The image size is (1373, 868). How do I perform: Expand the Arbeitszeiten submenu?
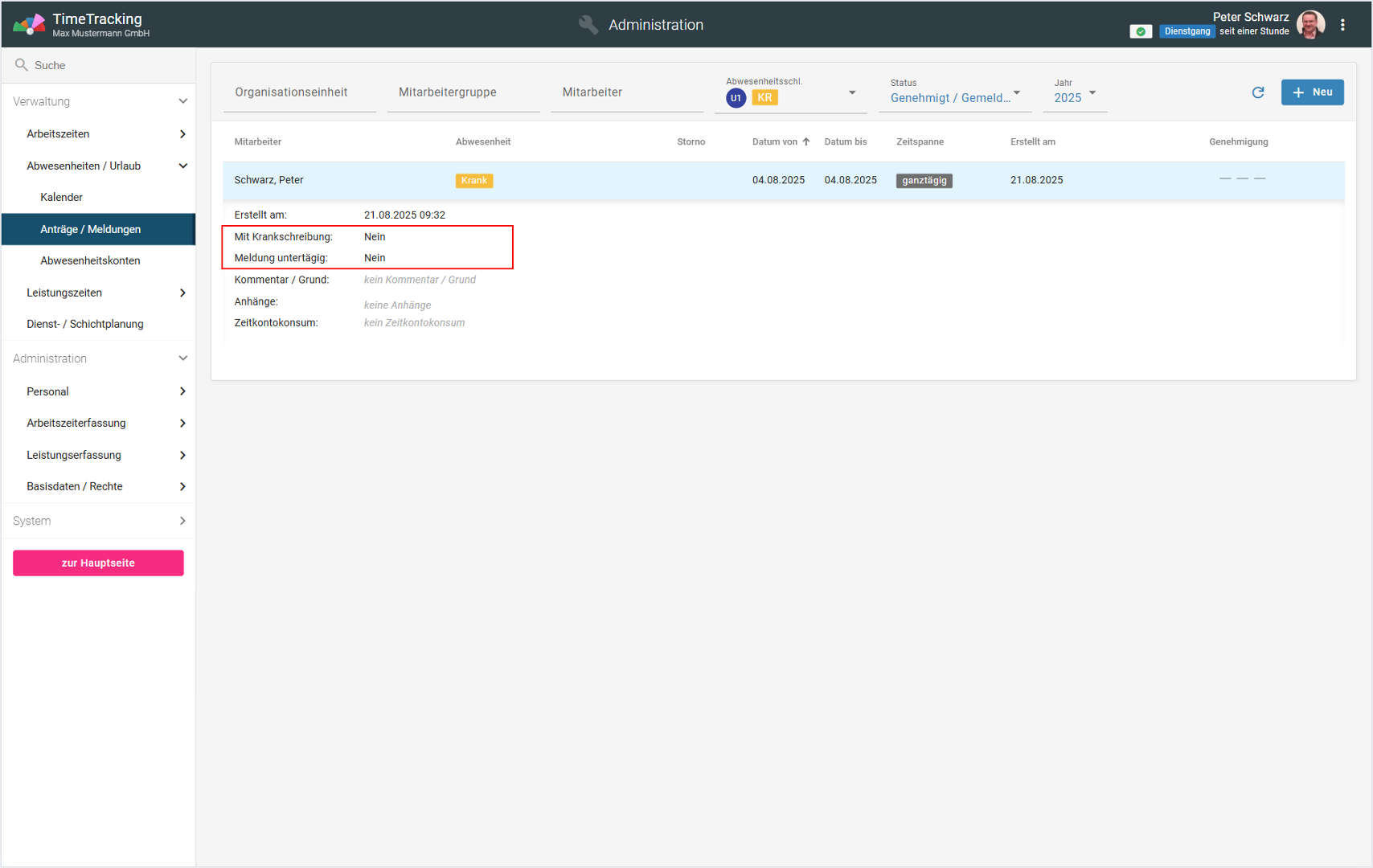(182, 134)
